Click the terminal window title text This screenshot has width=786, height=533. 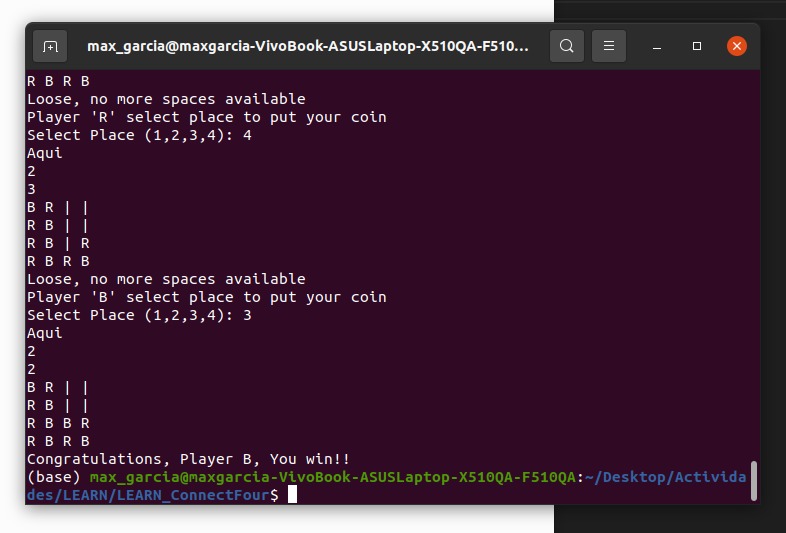(308, 46)
